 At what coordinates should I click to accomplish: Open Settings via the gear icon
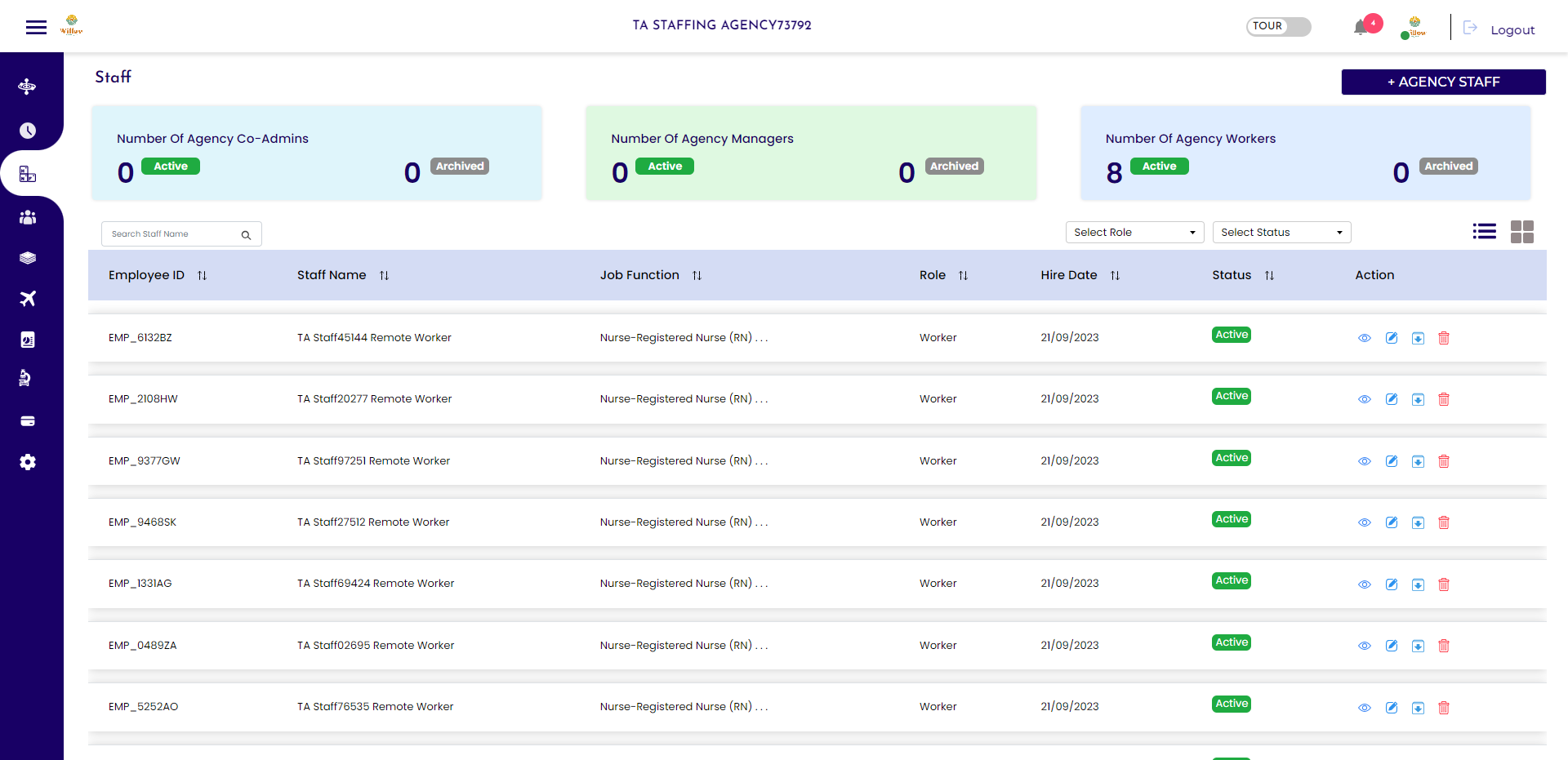click(27, 462)
